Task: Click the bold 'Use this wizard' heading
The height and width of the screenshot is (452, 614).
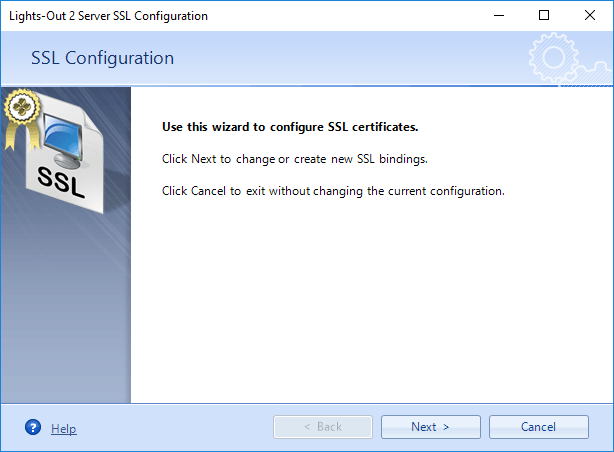Action: point(290,127)
